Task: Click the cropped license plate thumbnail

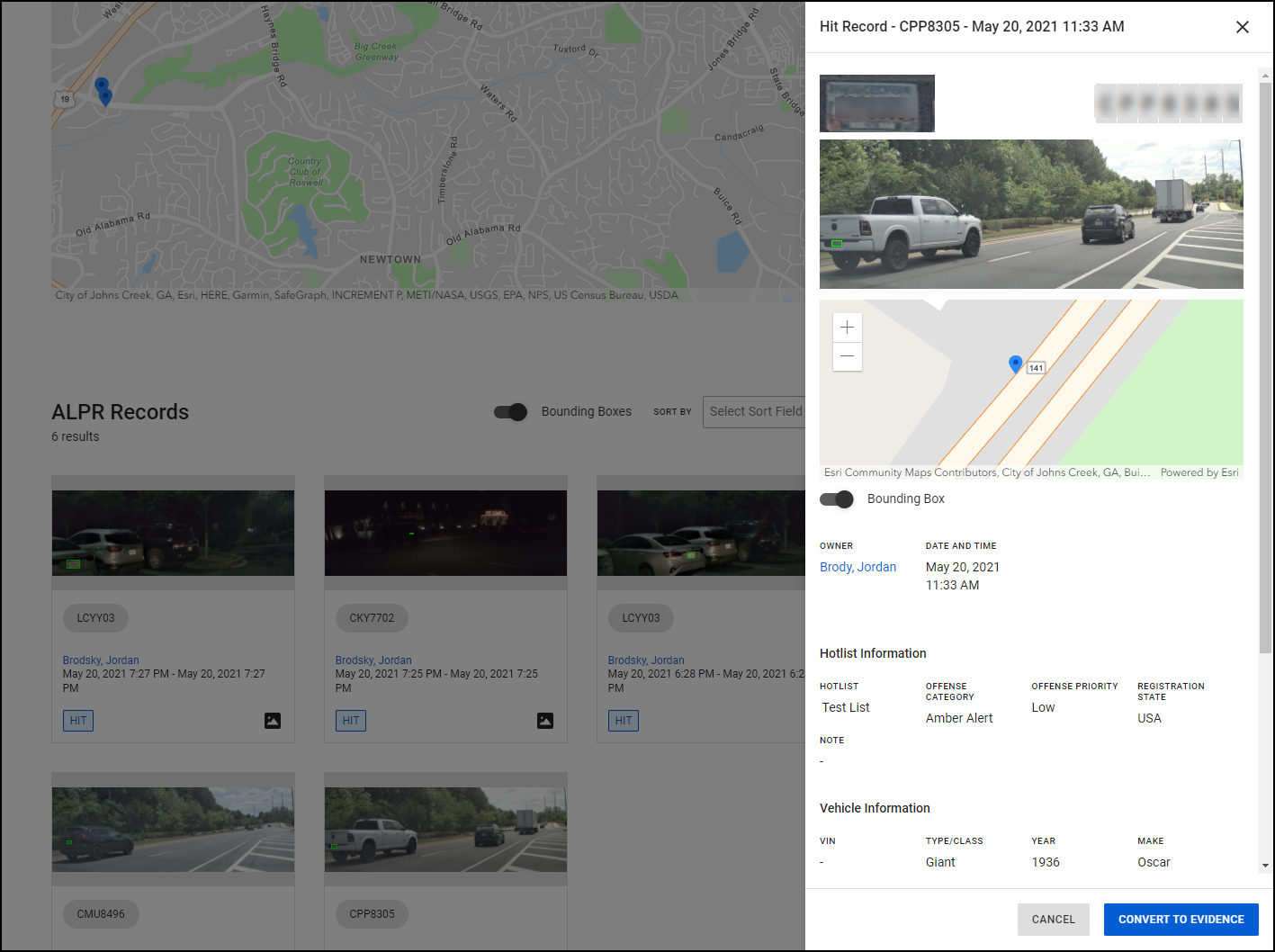Action: pos(876,103)
